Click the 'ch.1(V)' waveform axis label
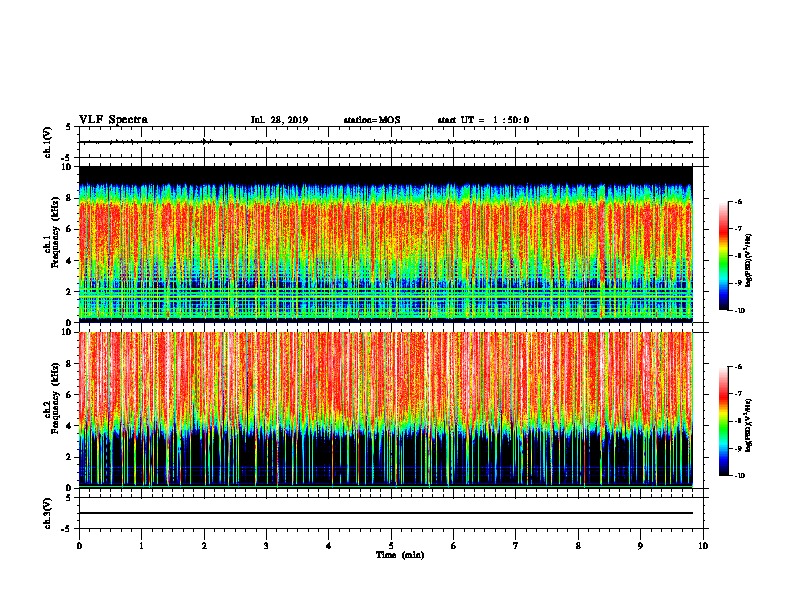The height and width of the screenshot is (612, 792). tap(48, 142)
